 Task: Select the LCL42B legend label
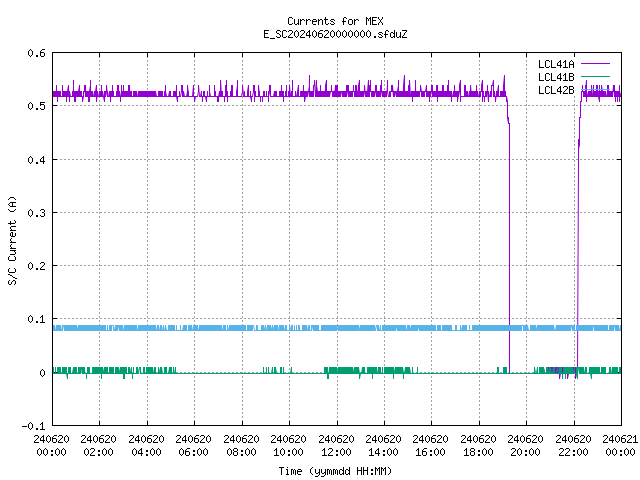click(x=556, y=90)
